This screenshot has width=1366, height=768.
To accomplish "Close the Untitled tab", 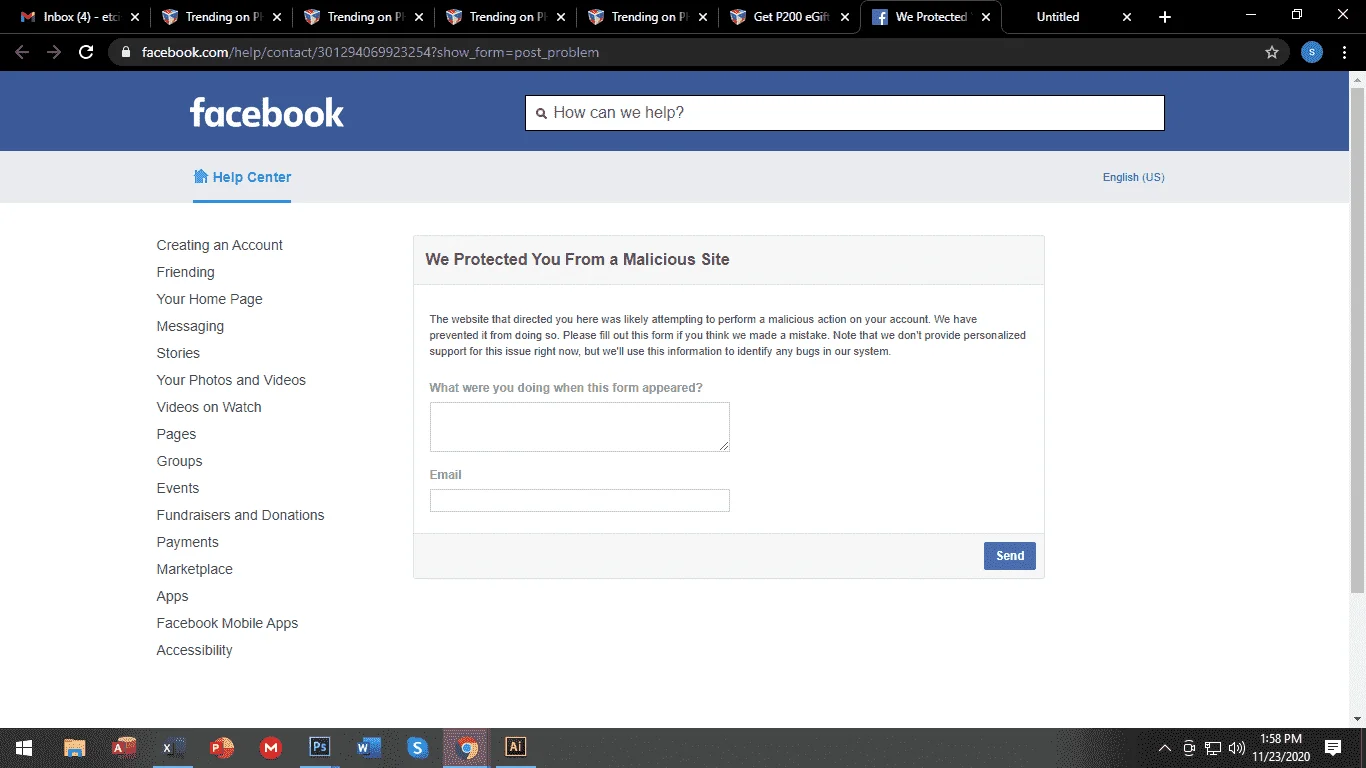I will pos(1127,17).
